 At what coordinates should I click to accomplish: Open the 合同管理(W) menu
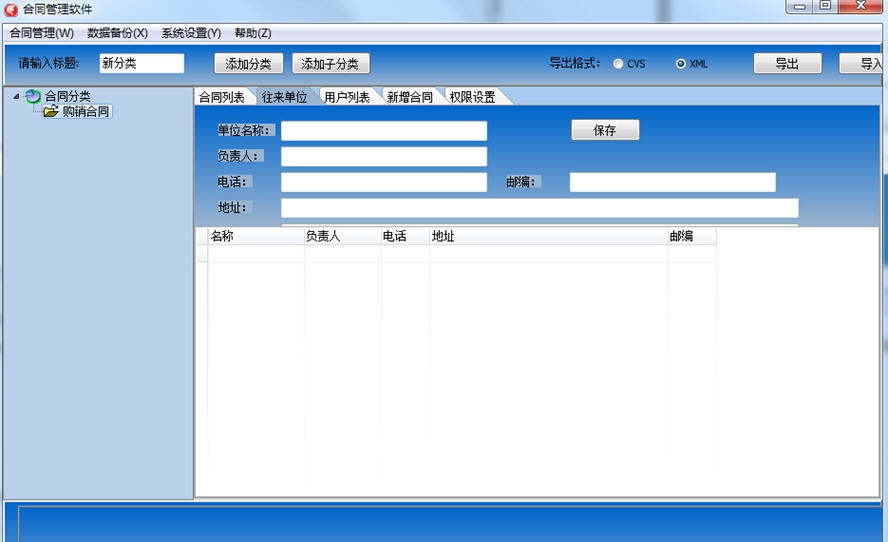coord(42,33)
